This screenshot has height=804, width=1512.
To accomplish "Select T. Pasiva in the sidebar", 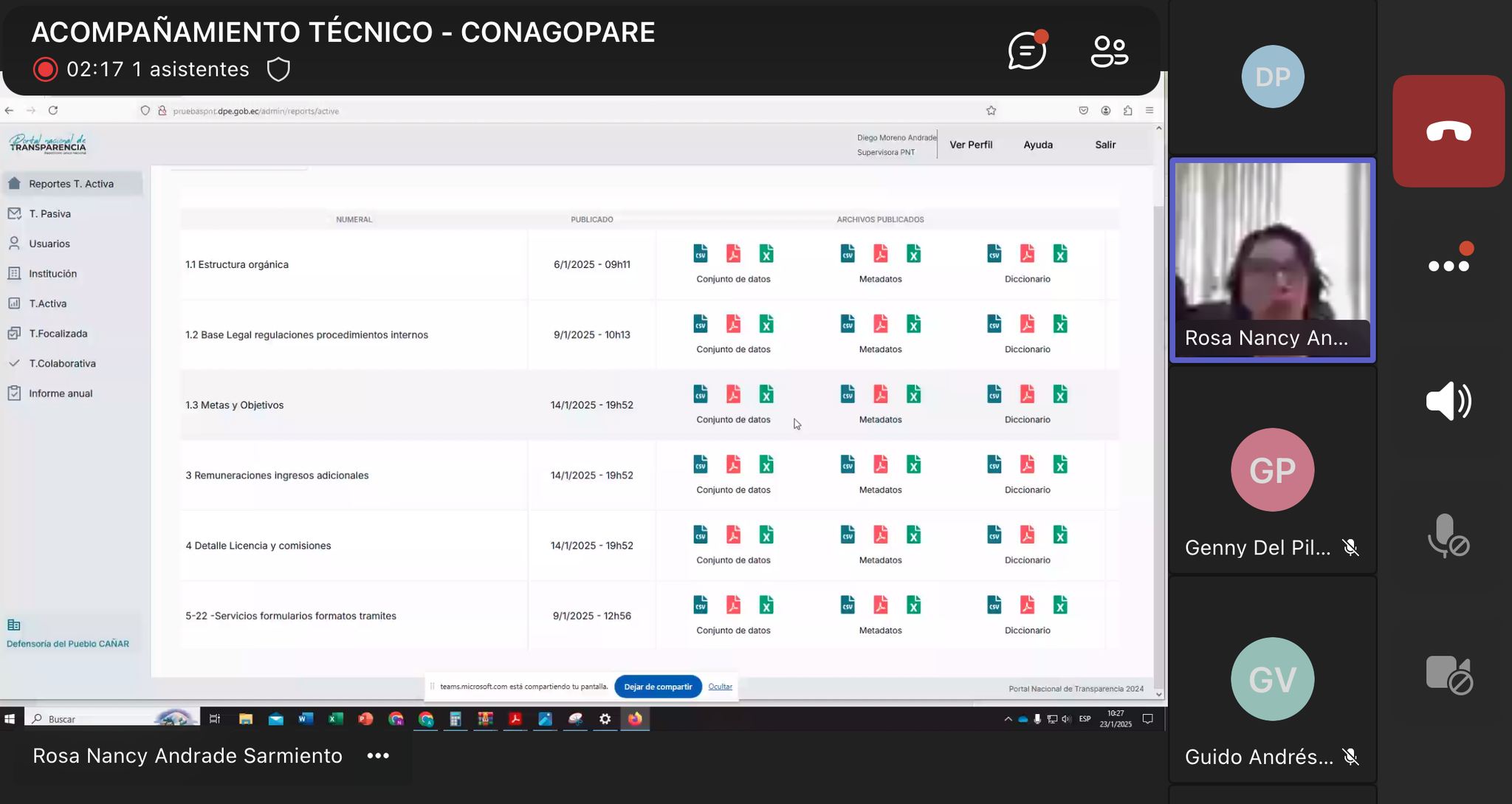I will point(49,213).
